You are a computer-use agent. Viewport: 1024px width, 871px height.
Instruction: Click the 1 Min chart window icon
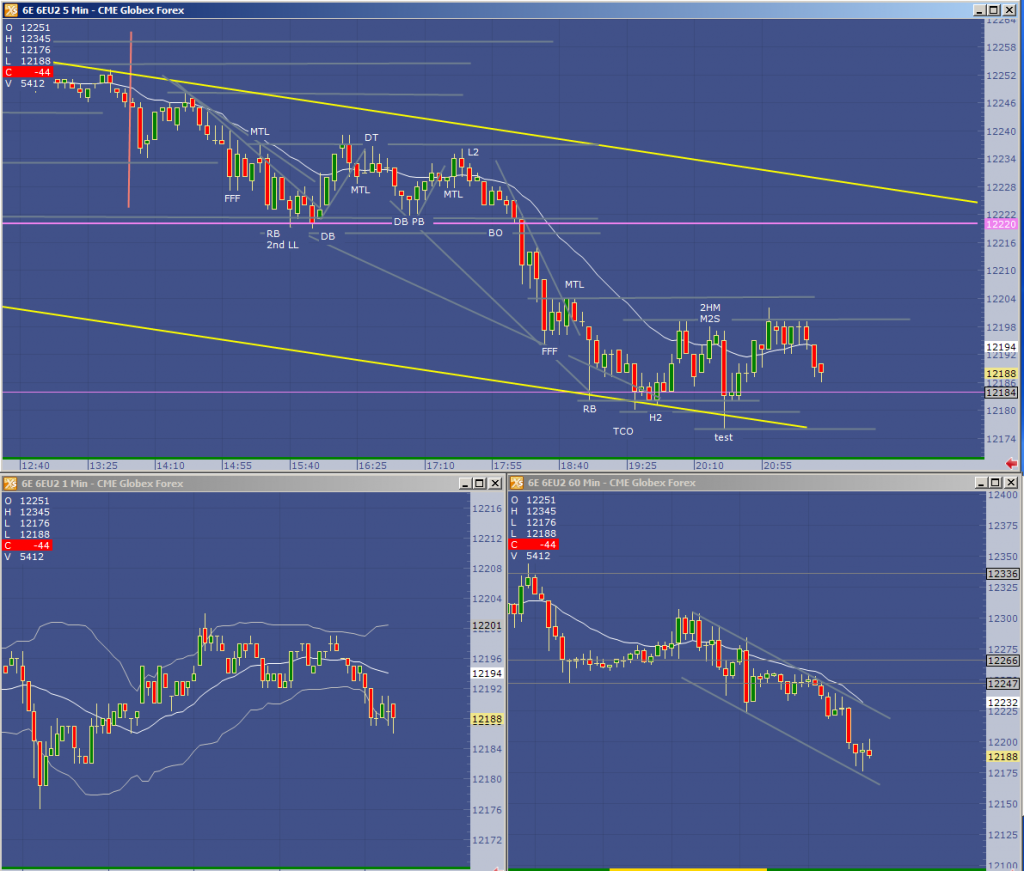click(x=10, y=482)
